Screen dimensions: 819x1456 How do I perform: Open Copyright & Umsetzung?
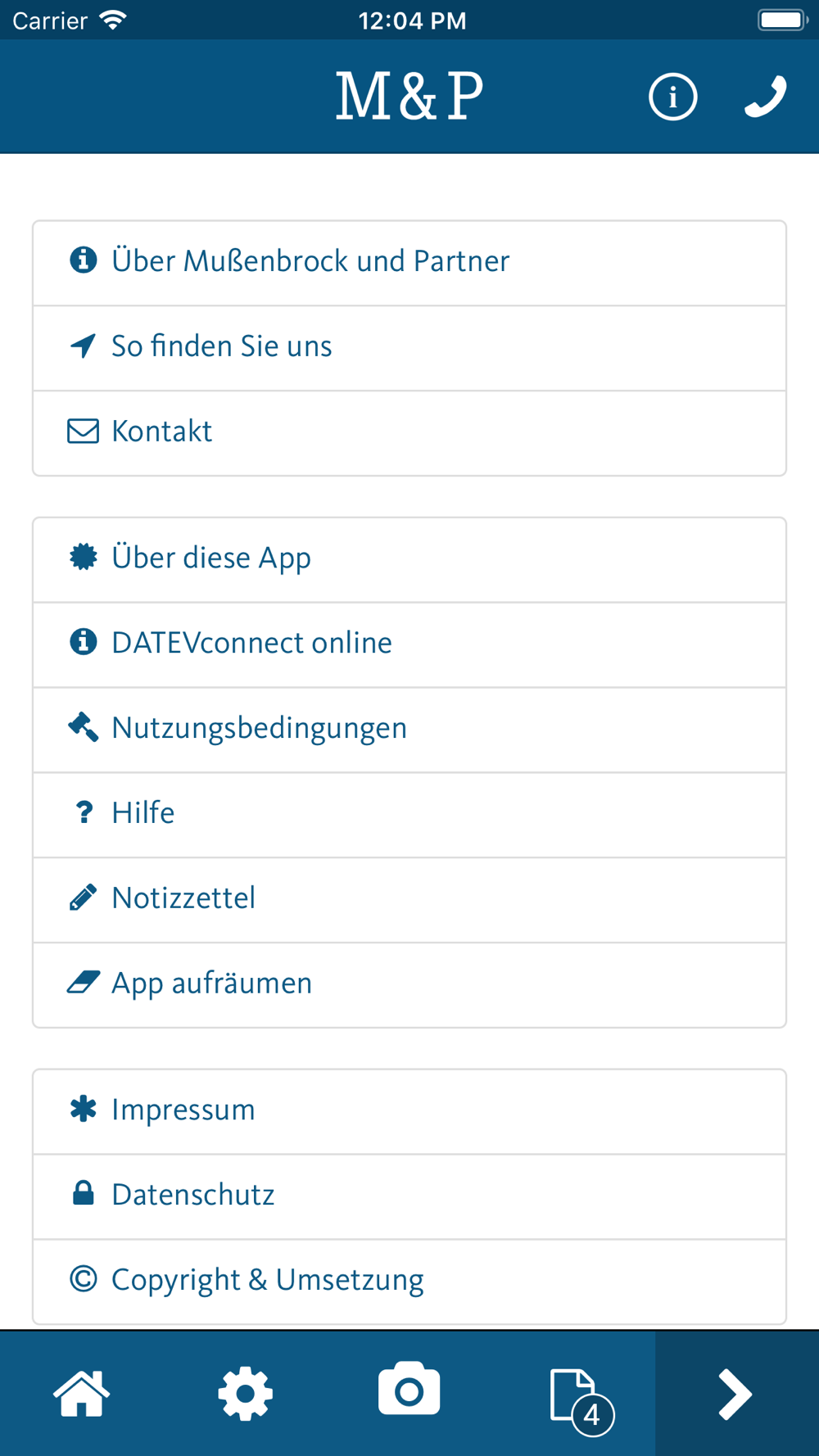point(409,1282)
